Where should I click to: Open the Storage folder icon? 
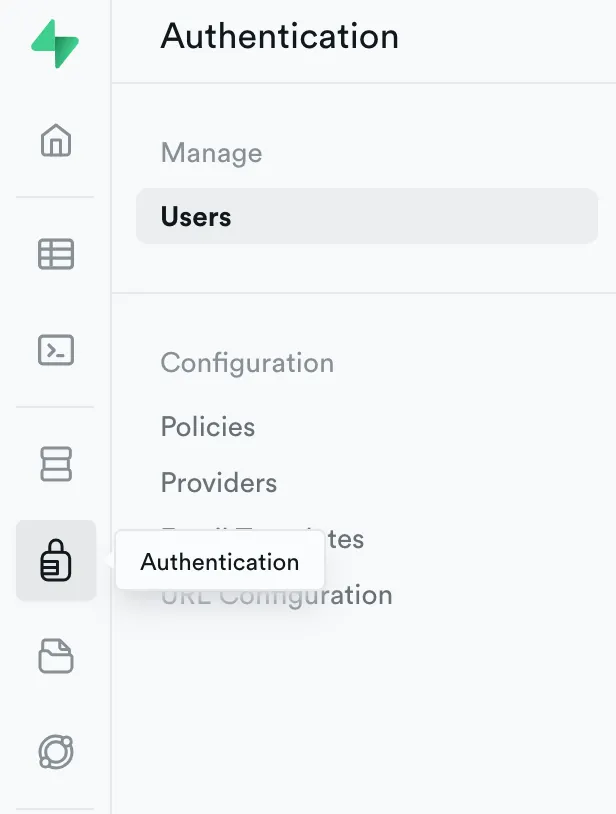[56, 657]
